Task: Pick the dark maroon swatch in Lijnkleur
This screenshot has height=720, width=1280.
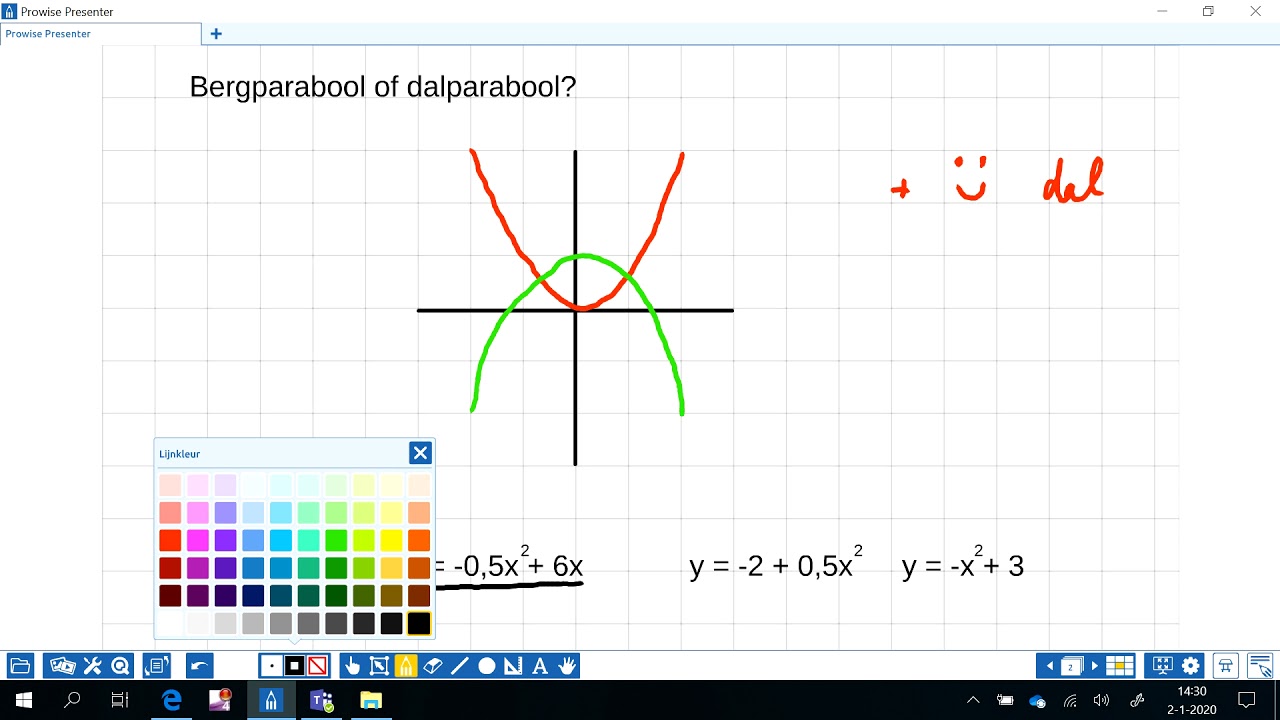Action: tap(170, 595)
